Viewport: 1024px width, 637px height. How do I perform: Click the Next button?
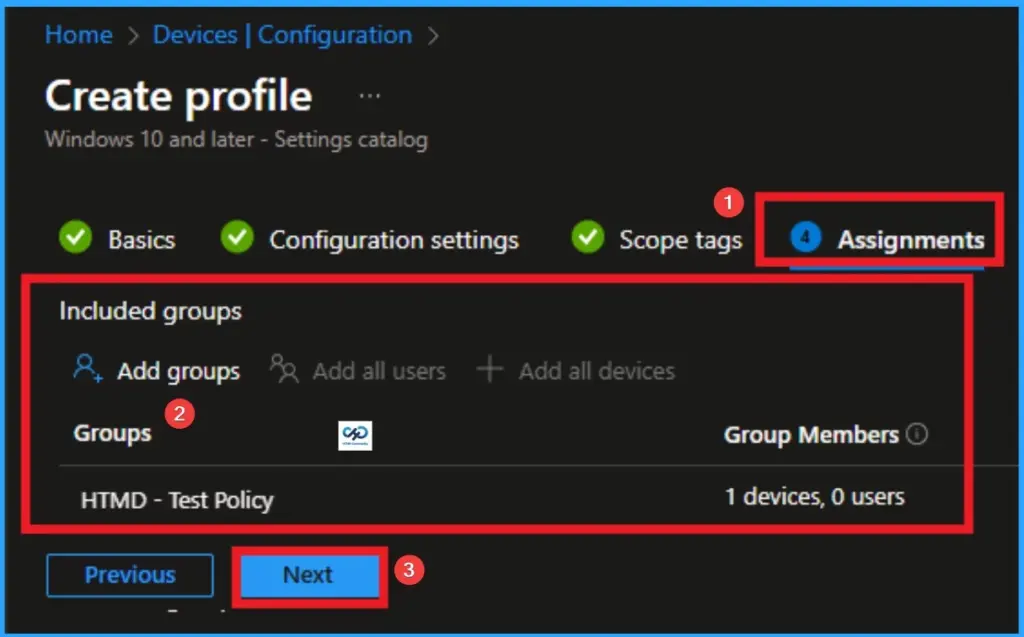pos(308,574)
